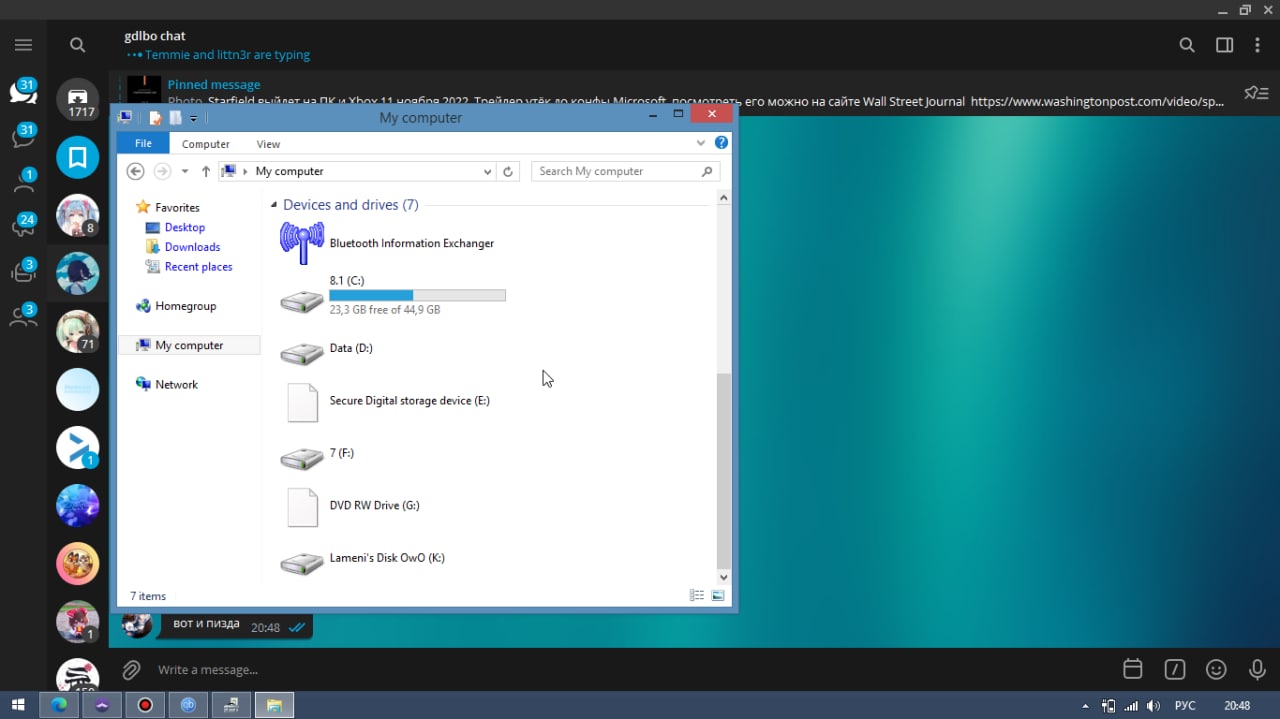Image resolution: width=1280 pixels, height=719 pixels.
Task: Record a voice message with microphone
Action: tap(1257, 669)
